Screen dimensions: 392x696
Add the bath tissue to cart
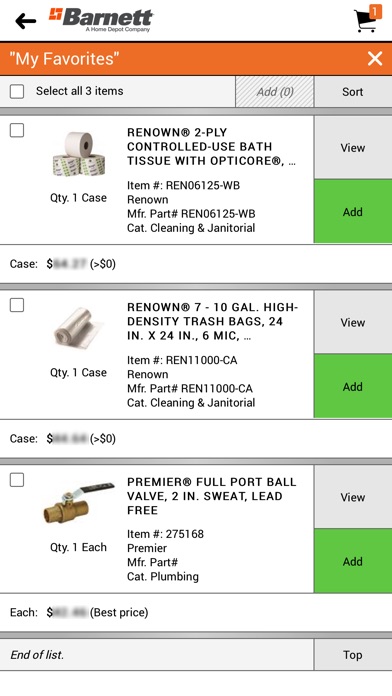[353, 212]
